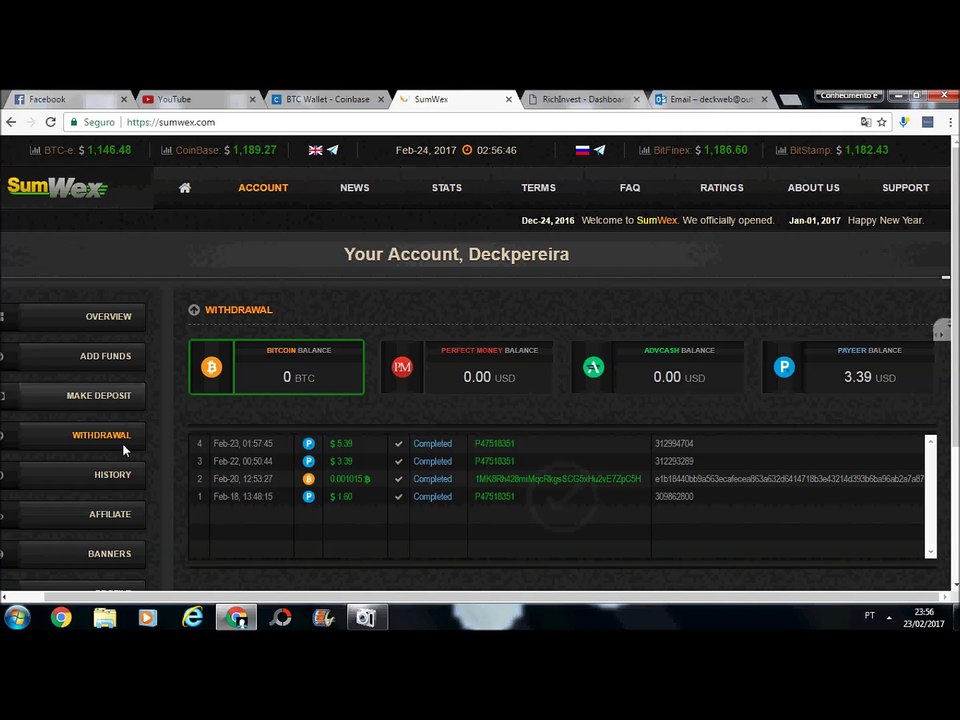Open camera app in taskbar

tap(367, 617)
